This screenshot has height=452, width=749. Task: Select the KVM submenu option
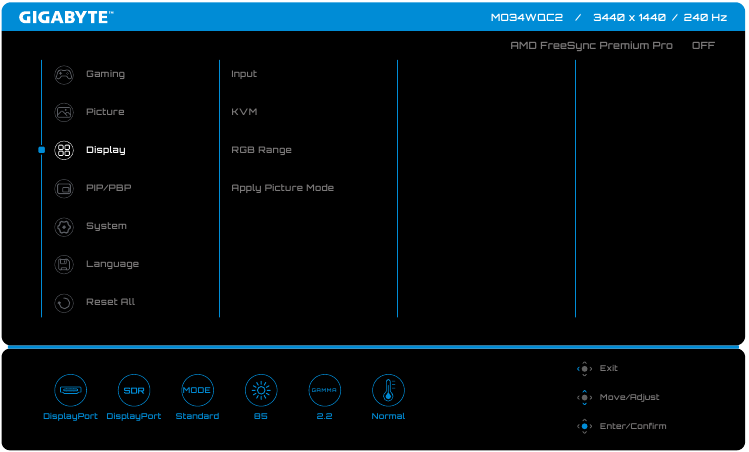(244, 112)
